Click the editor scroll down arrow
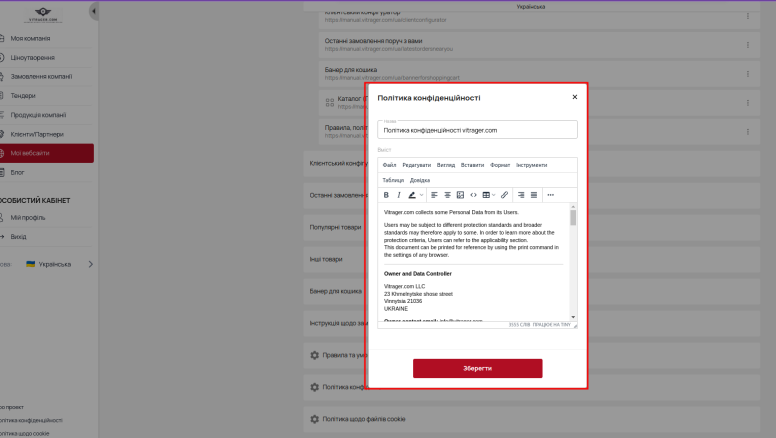The height and width of the screenshot is (438, 776). 573,317
